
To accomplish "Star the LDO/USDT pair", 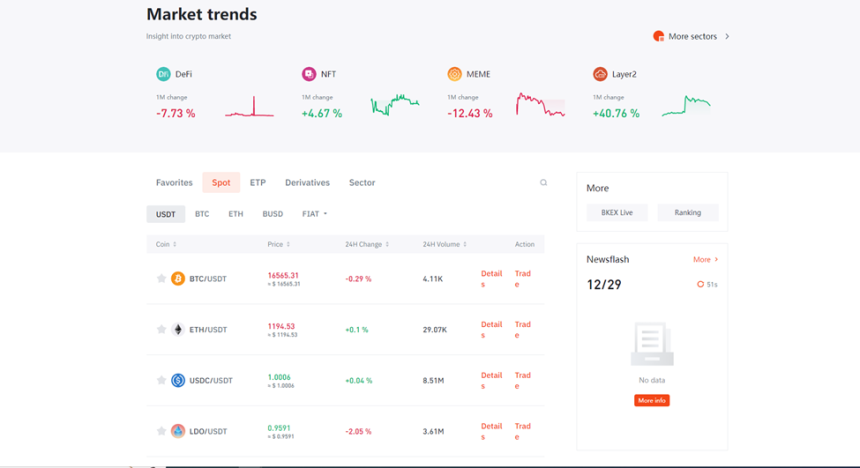I will tap(161, 432).
